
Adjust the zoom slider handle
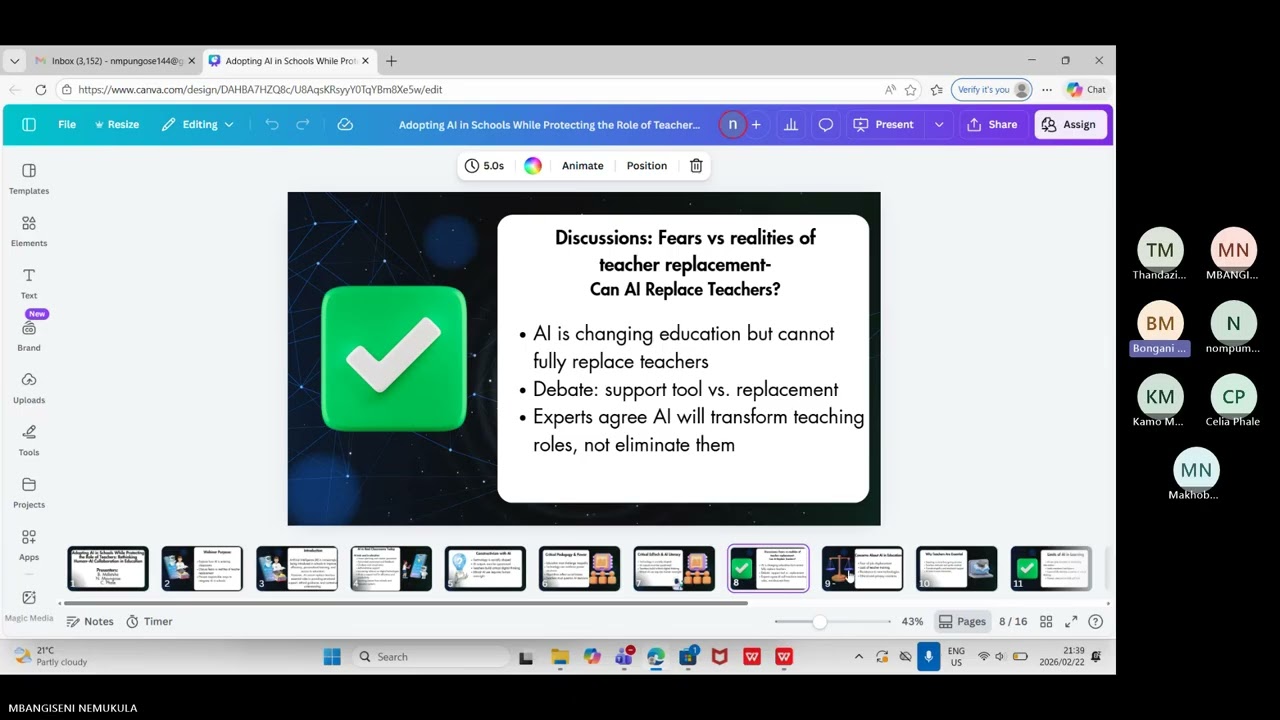[820, 622]
